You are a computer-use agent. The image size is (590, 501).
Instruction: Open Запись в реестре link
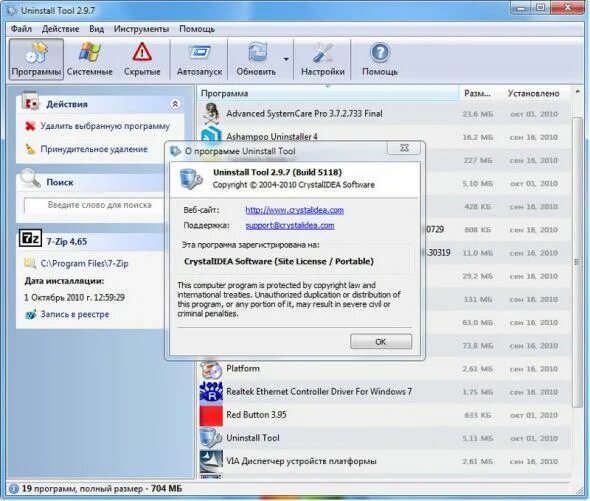pyautogui.click(x=75, y=314)
